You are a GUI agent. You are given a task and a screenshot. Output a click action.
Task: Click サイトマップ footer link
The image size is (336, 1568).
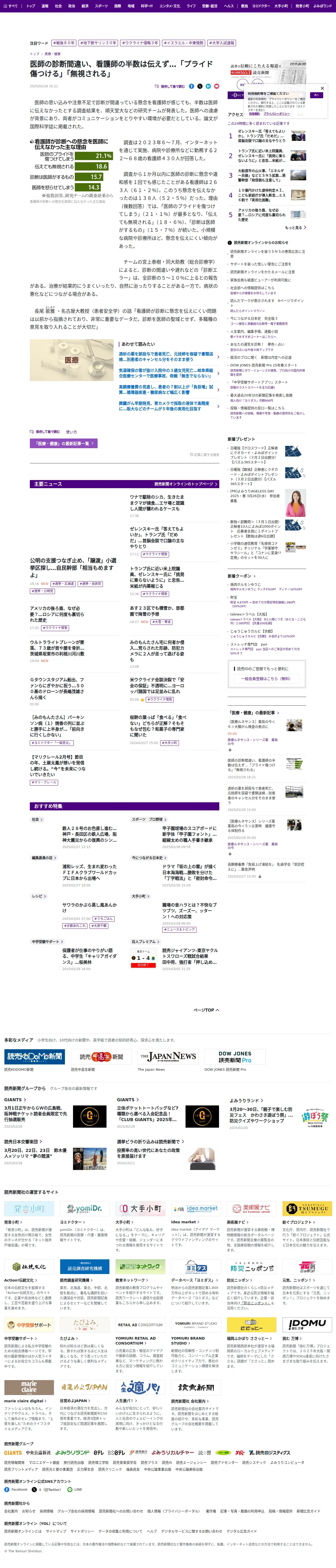[55, 1531]
